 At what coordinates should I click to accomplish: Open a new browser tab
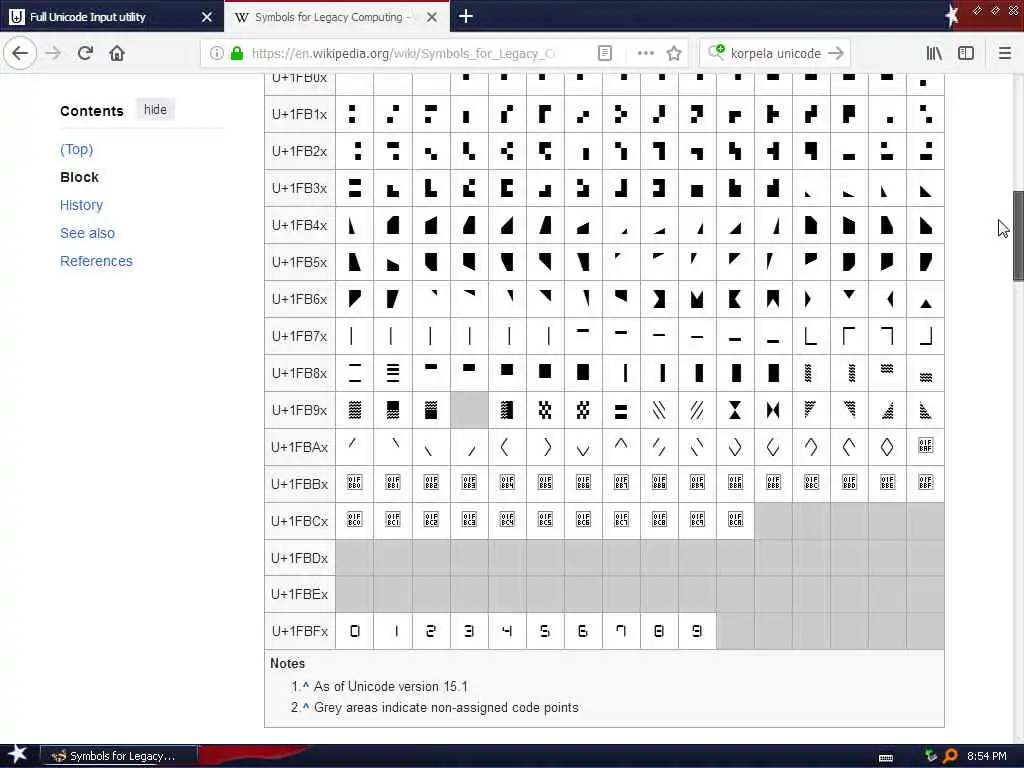466,16
